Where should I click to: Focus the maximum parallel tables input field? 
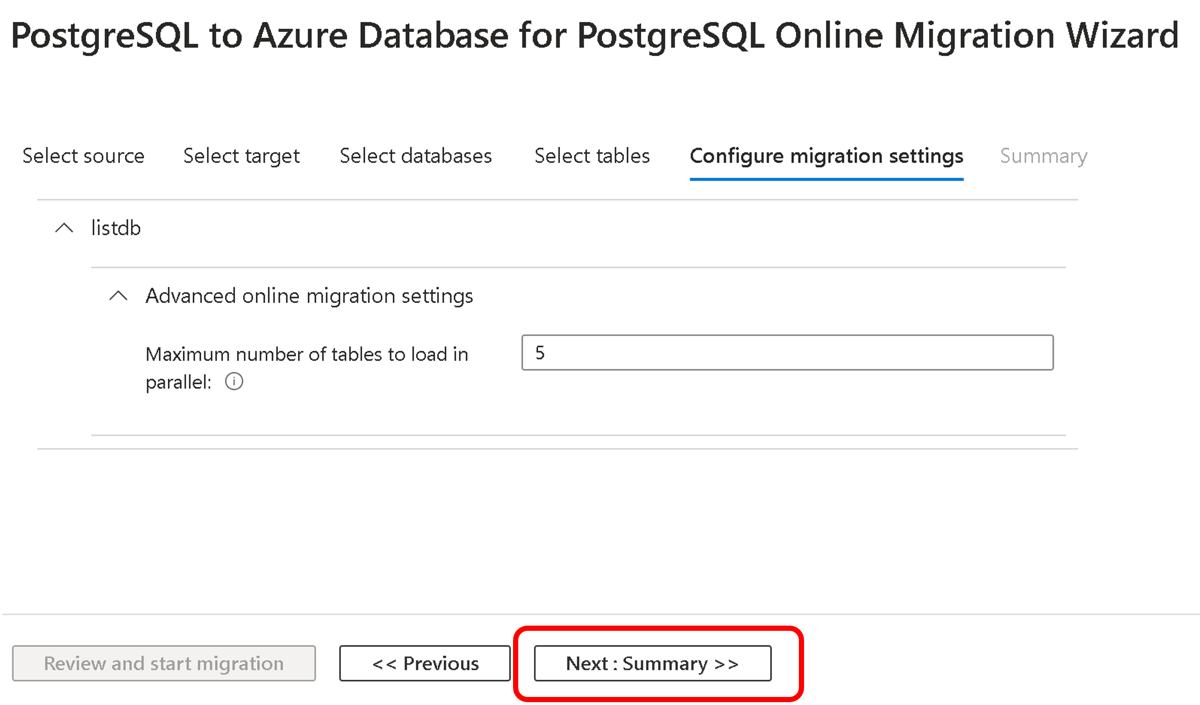[x=787, y=353]
